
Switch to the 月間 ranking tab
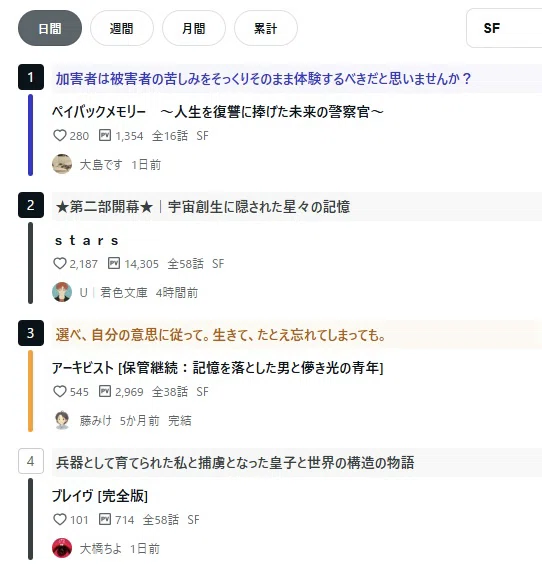point(194,28)
